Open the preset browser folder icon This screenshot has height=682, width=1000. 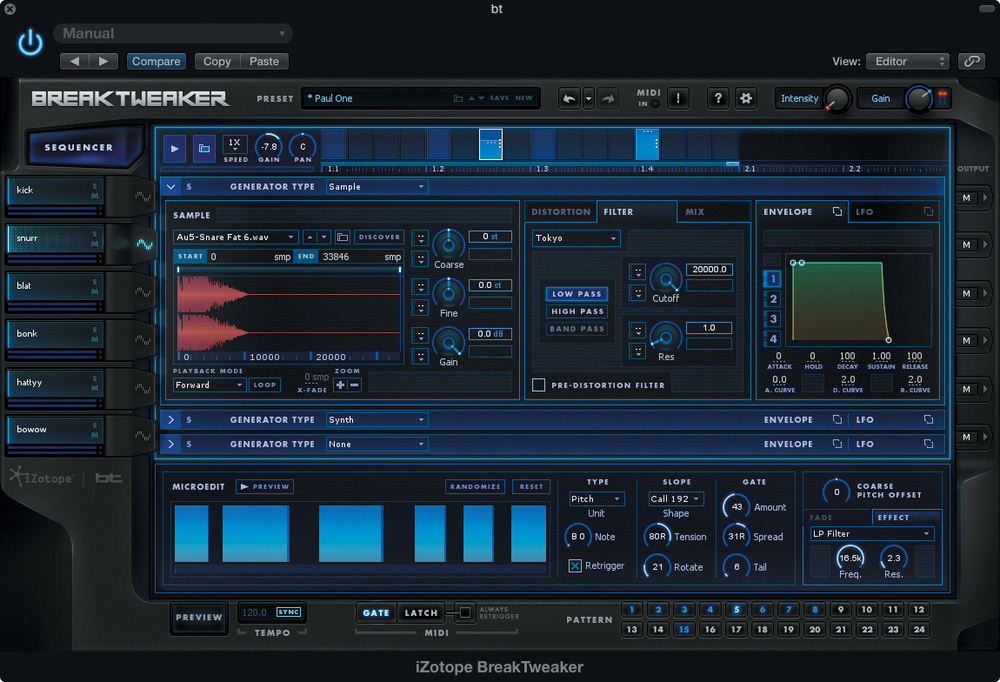tap(458, 98)
